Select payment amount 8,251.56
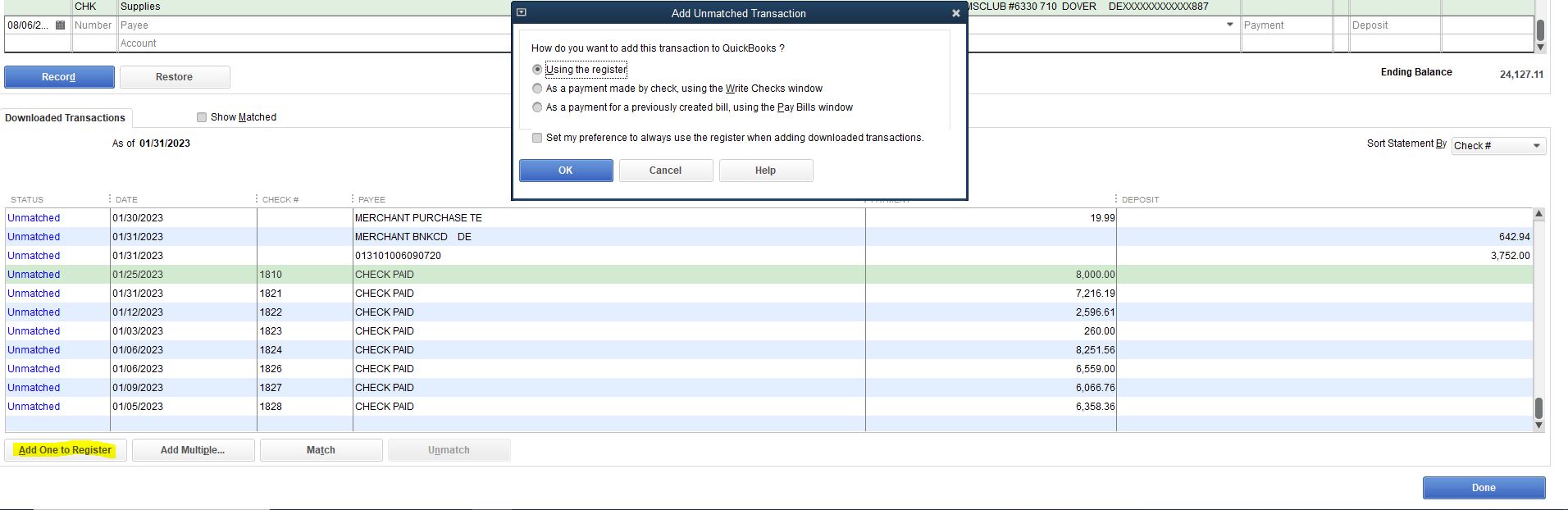Viewport: 1568px width, 510px height. click(1095, 350)
